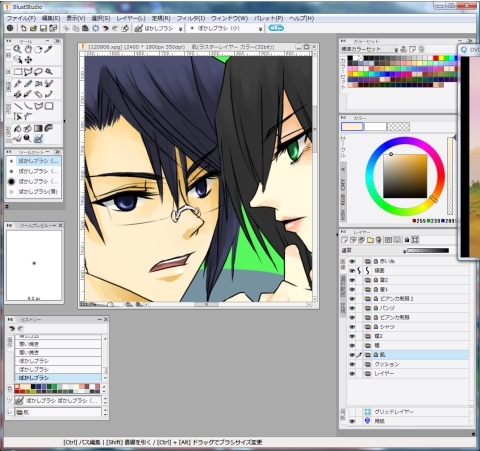This screenshot has height=451, width=480.
Task: Click the skin-tone main color swatch
Action: 352,127
